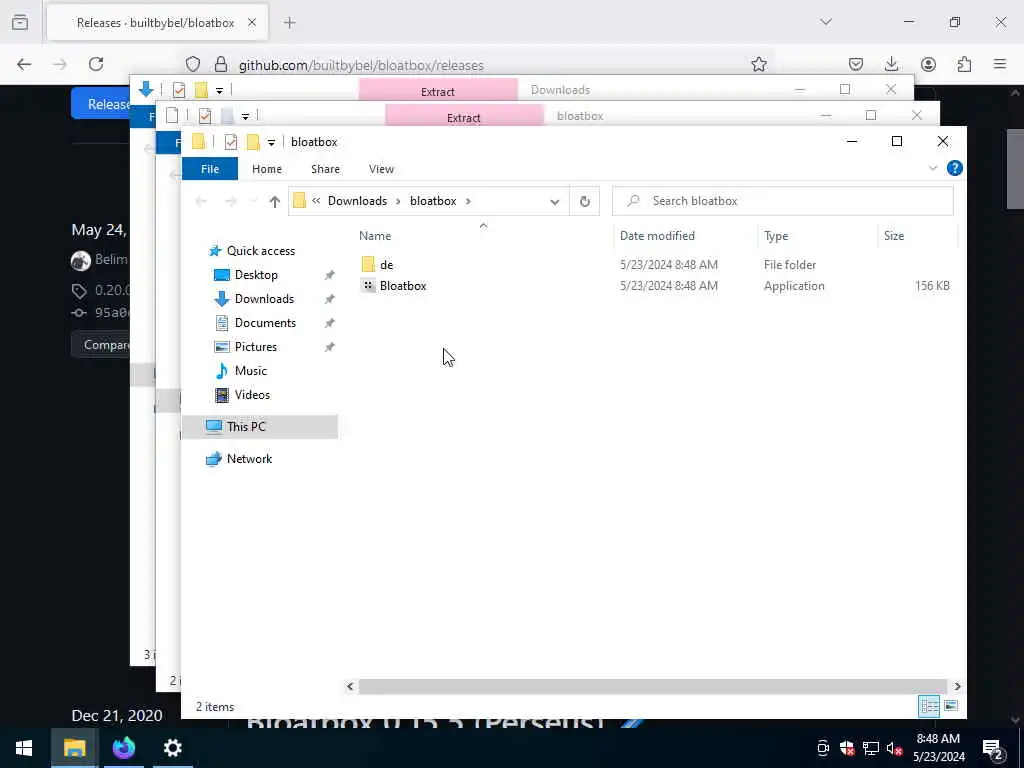Open Customize Quick Access Toolbar dropdown
Screen dimensions: 1024x768
tap(271, 142)
